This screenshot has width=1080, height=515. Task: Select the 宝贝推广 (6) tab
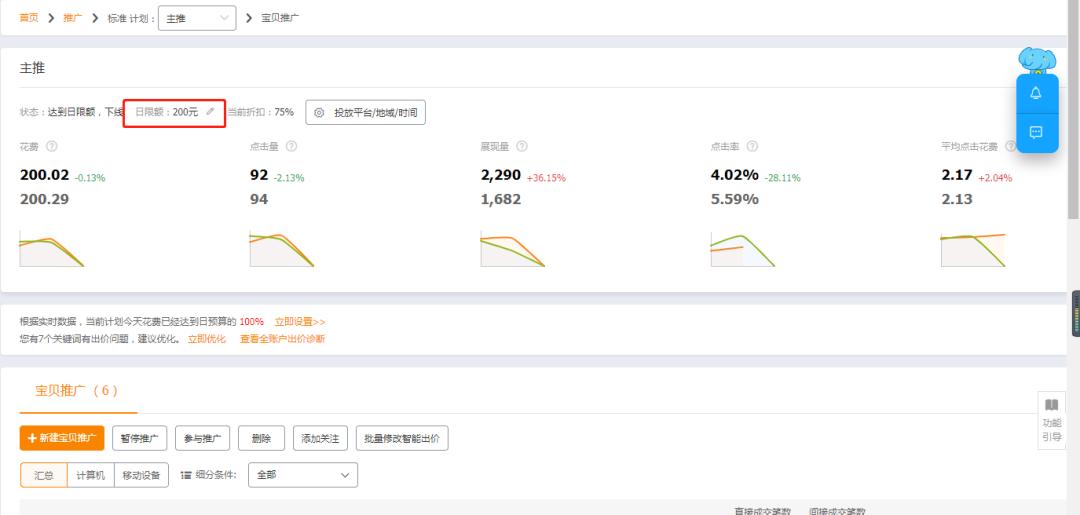point(77,391)
